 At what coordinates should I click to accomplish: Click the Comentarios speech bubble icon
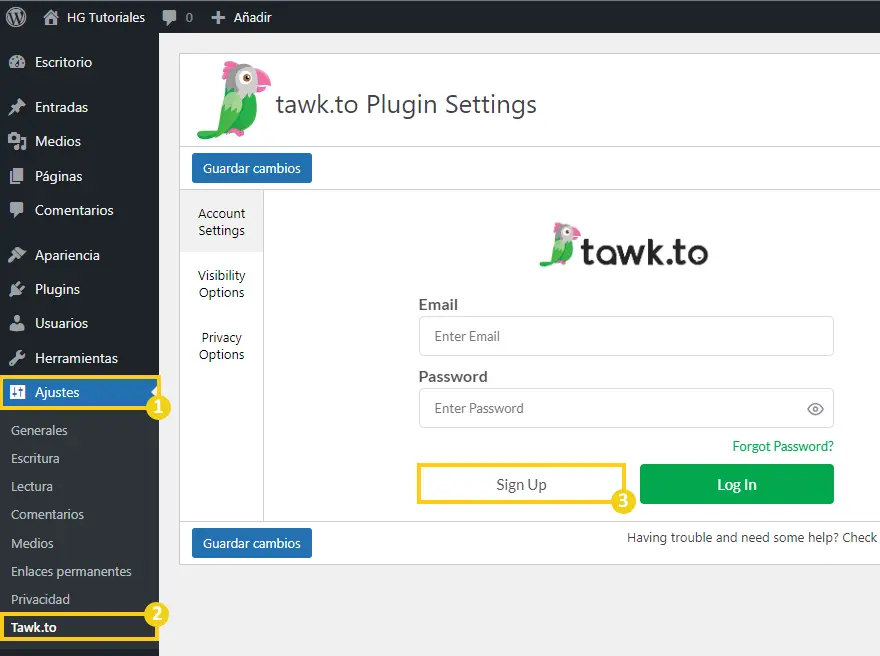pos(17,210)
